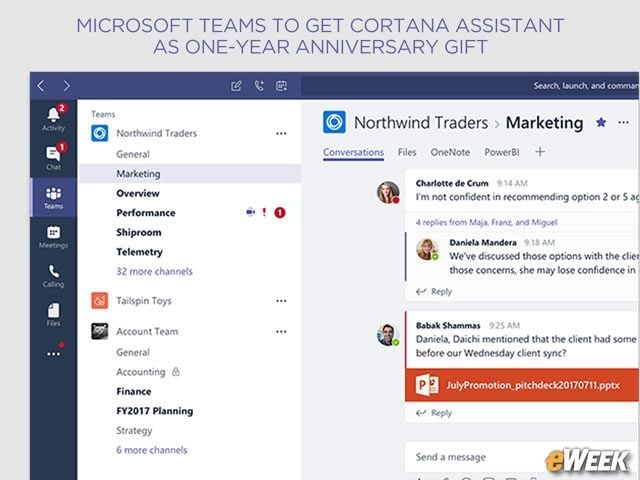Select Overview channel
Image resolution: width=640 pixels, height=480 pixels.
click(138, 193)
